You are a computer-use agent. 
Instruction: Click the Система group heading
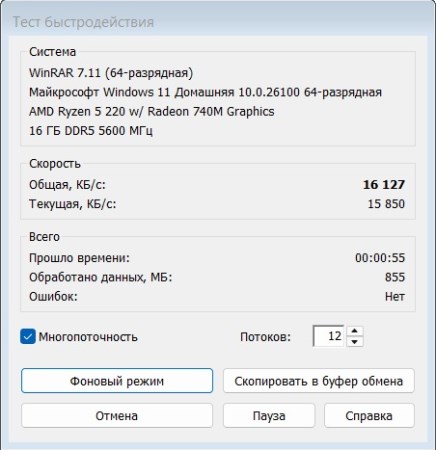(52, 52)
